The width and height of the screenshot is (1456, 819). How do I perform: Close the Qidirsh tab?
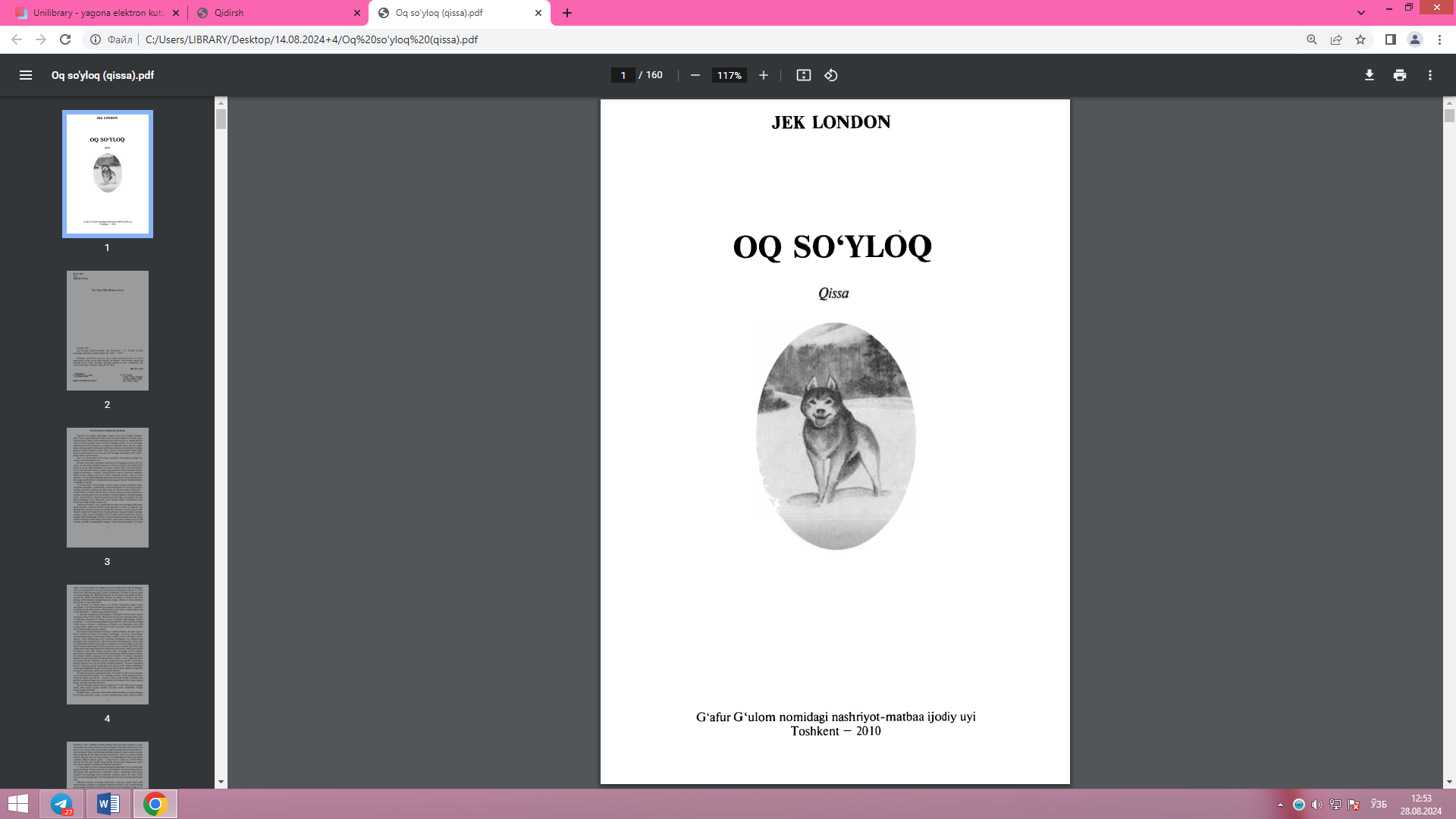(357, 13)
